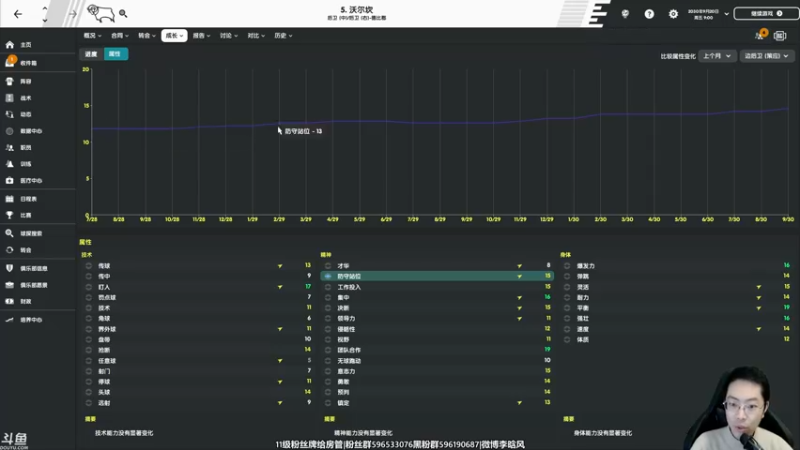Screen dimensions: 800x450
Task: Select the 抢断 tackling radio button
Action: [89, 350]
